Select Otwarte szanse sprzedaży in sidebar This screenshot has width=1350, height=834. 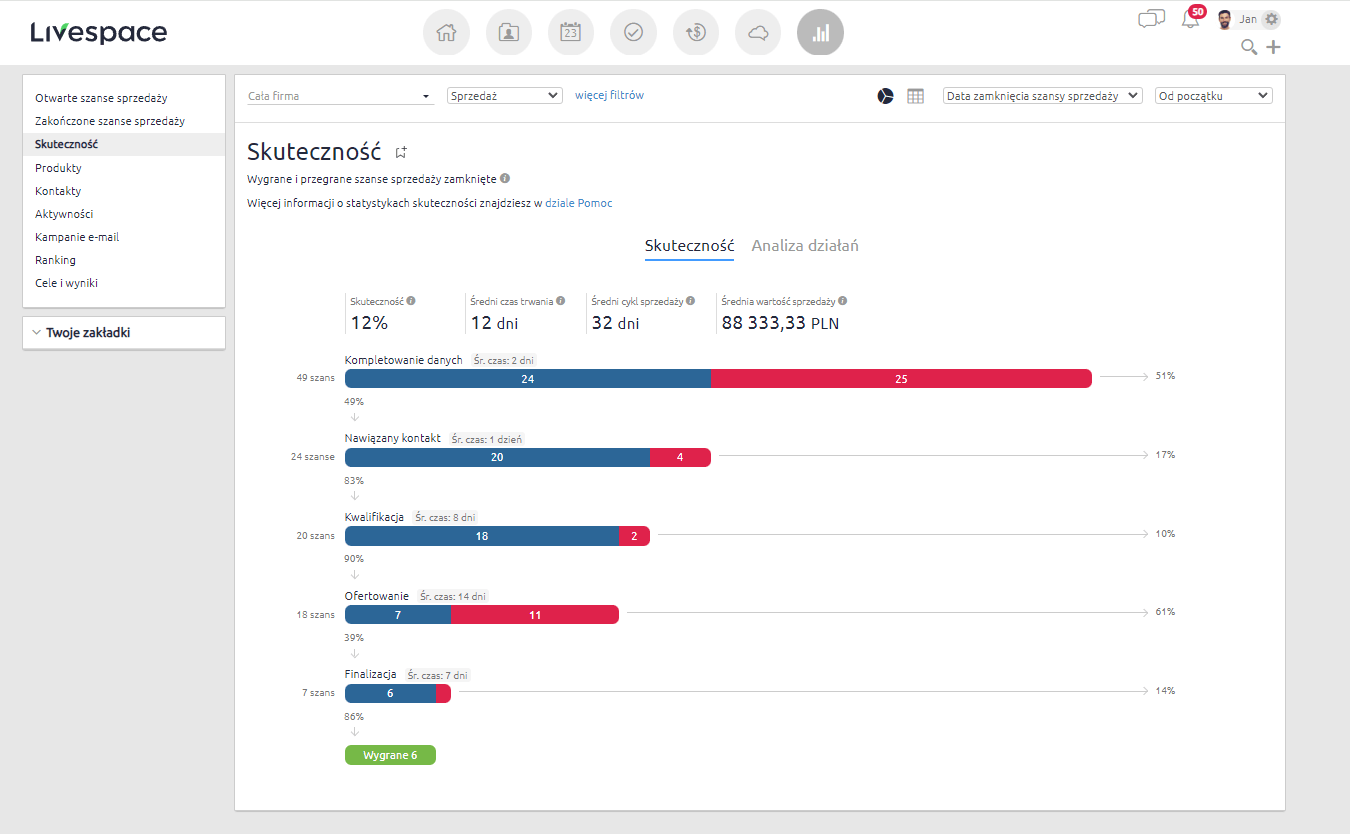click(x=101, y=98)
